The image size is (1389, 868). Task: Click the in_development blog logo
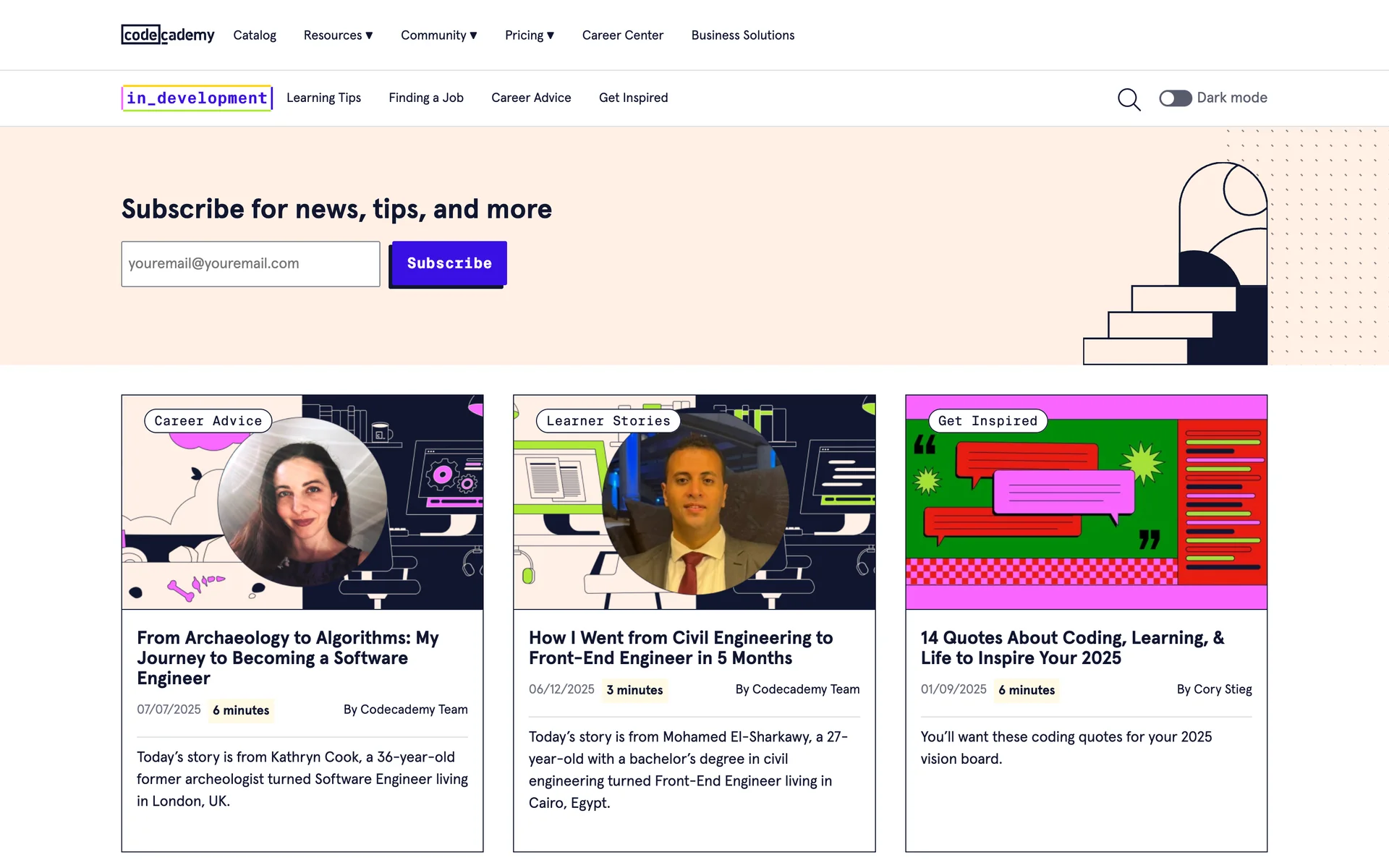click(x=197, y=98)
